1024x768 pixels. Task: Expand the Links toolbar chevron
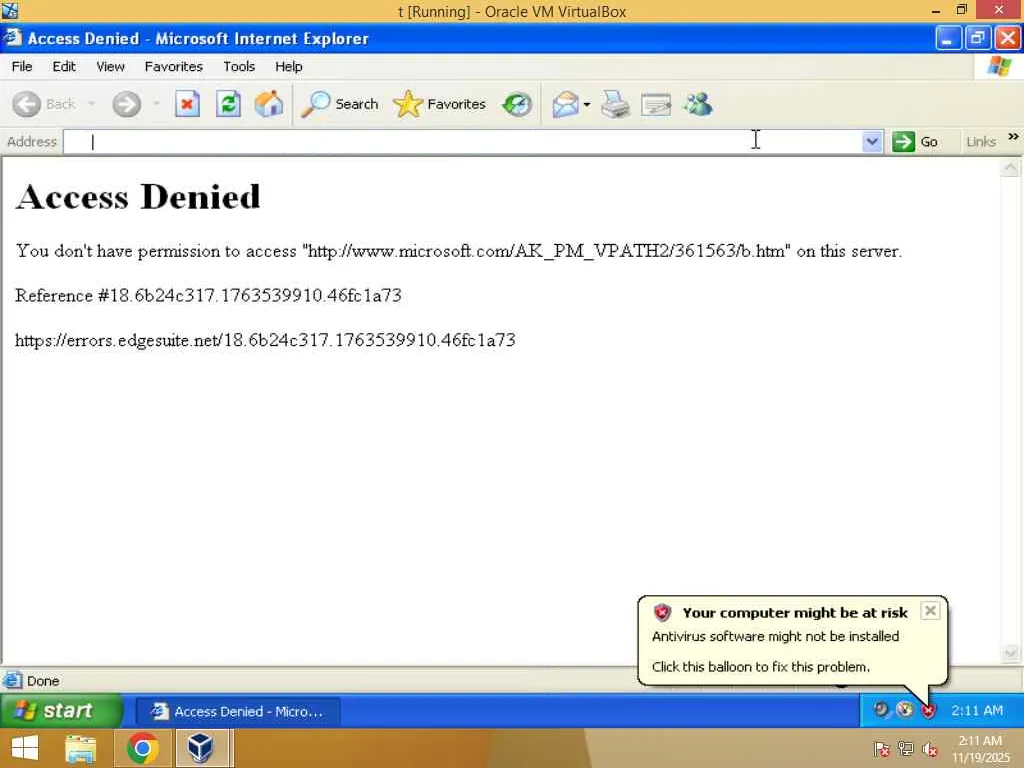(1013, 136)
